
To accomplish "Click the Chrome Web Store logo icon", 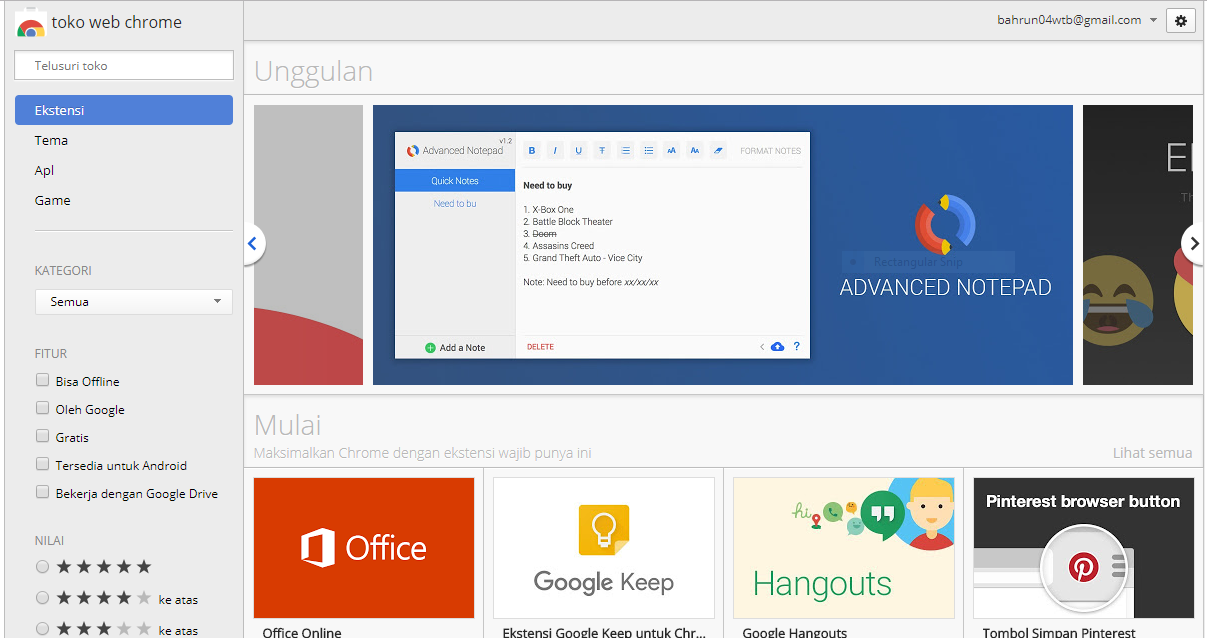I will click(30, 22).
